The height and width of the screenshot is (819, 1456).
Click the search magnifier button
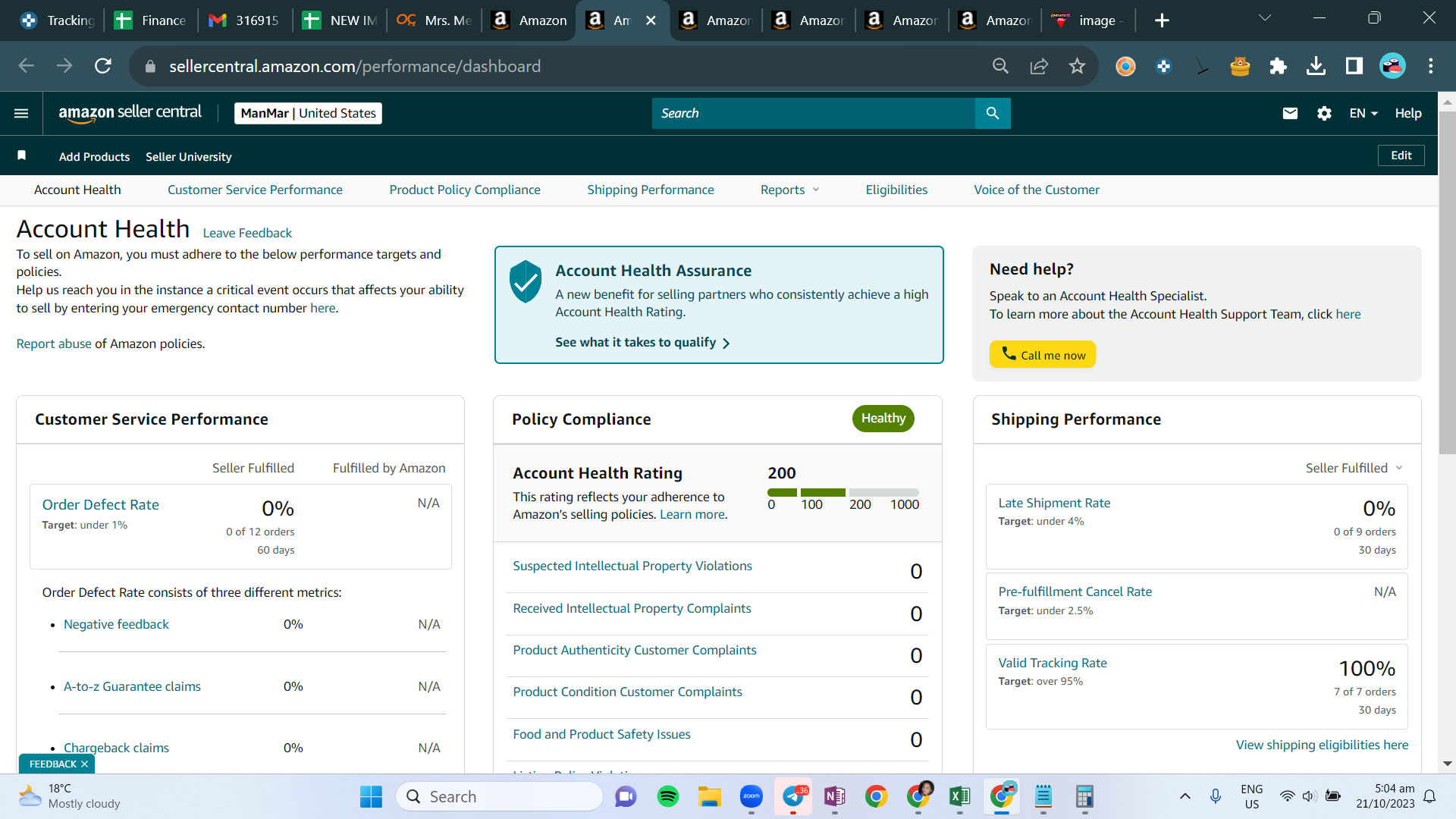993,113
